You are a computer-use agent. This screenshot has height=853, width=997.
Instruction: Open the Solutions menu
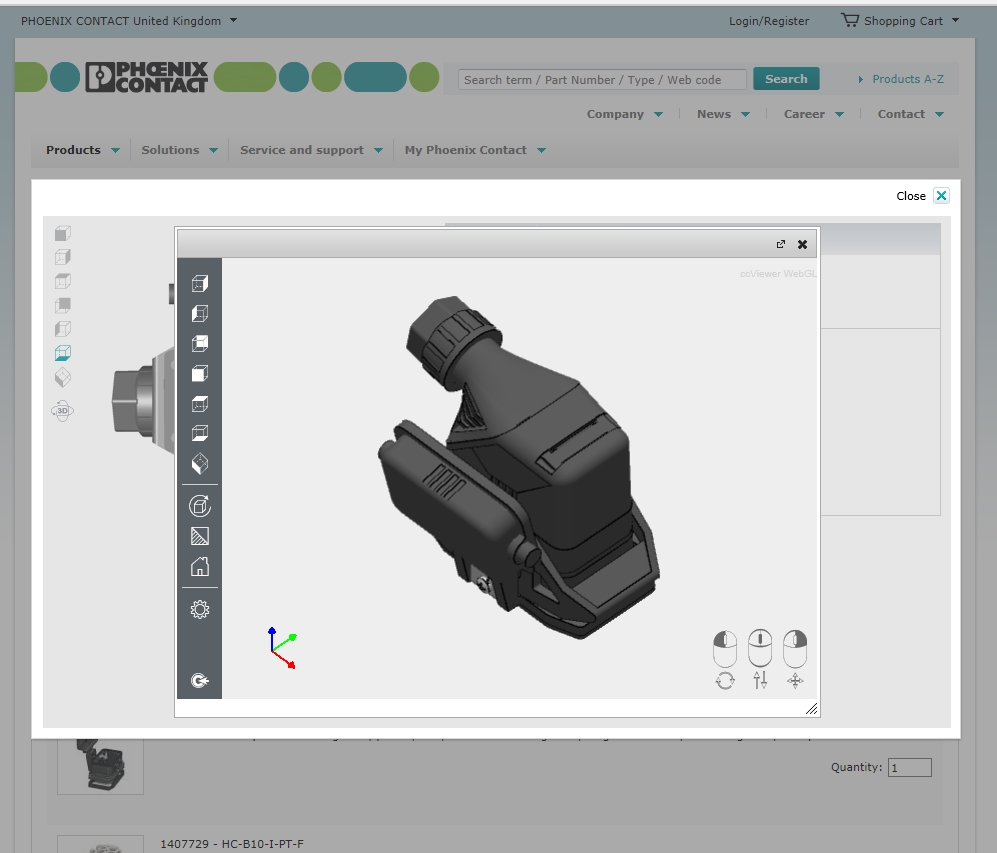pos(179,150)
